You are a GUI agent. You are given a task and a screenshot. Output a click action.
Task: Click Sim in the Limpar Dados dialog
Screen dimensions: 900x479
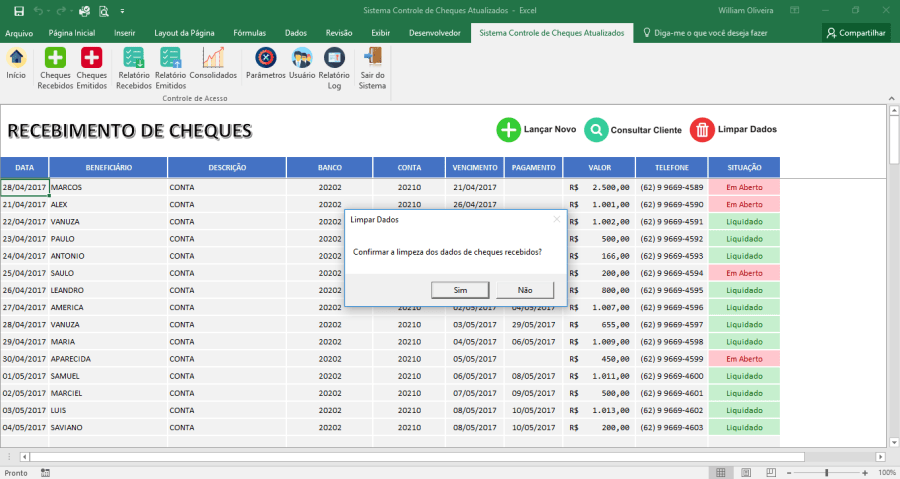tap(460, 290)
